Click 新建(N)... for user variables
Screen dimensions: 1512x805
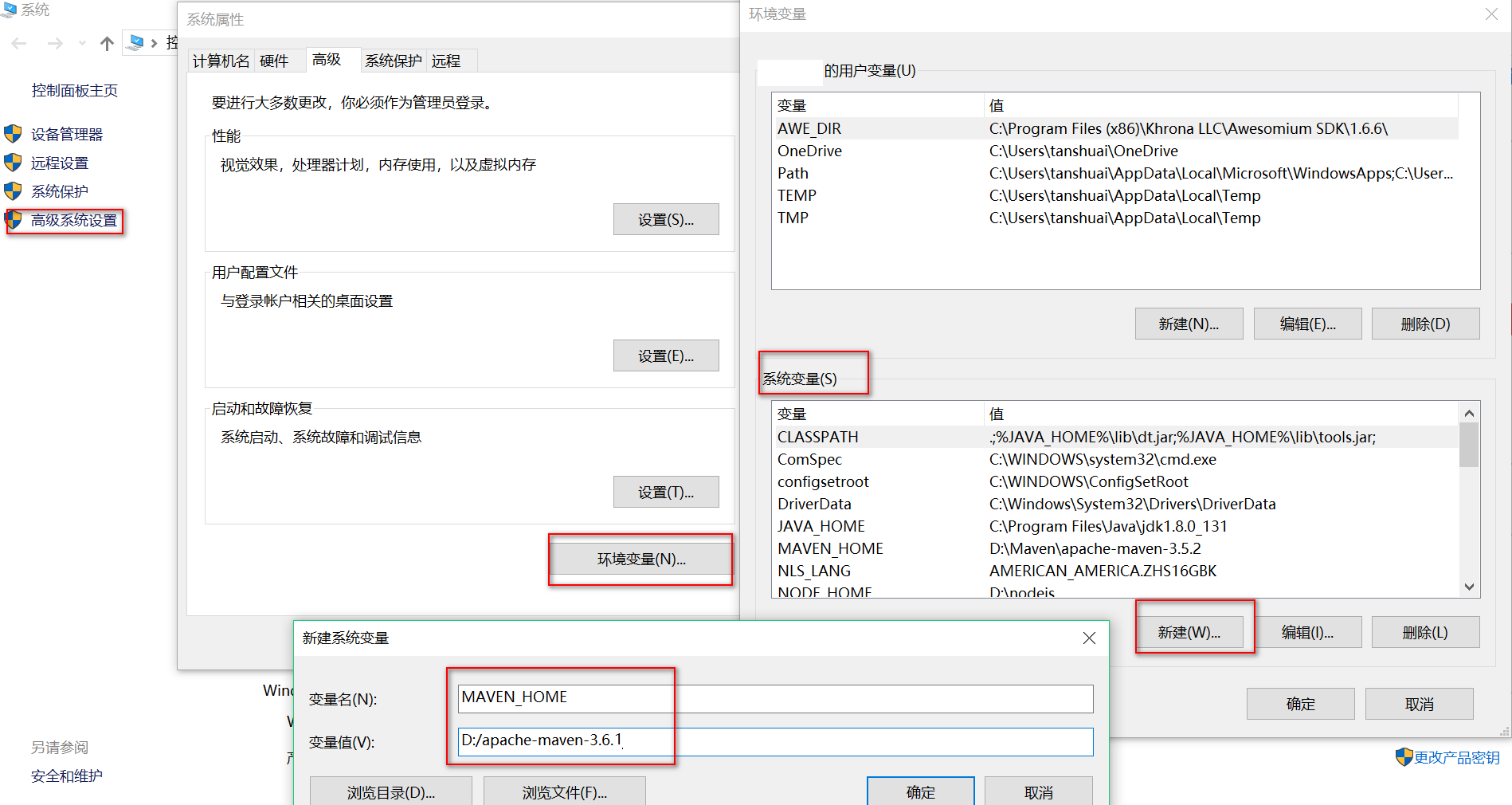click(x=1189, y=324)
